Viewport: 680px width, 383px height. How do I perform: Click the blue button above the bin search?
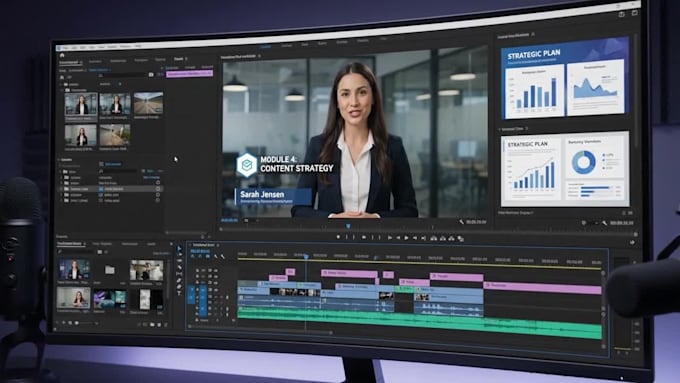[x=113, y=164]
